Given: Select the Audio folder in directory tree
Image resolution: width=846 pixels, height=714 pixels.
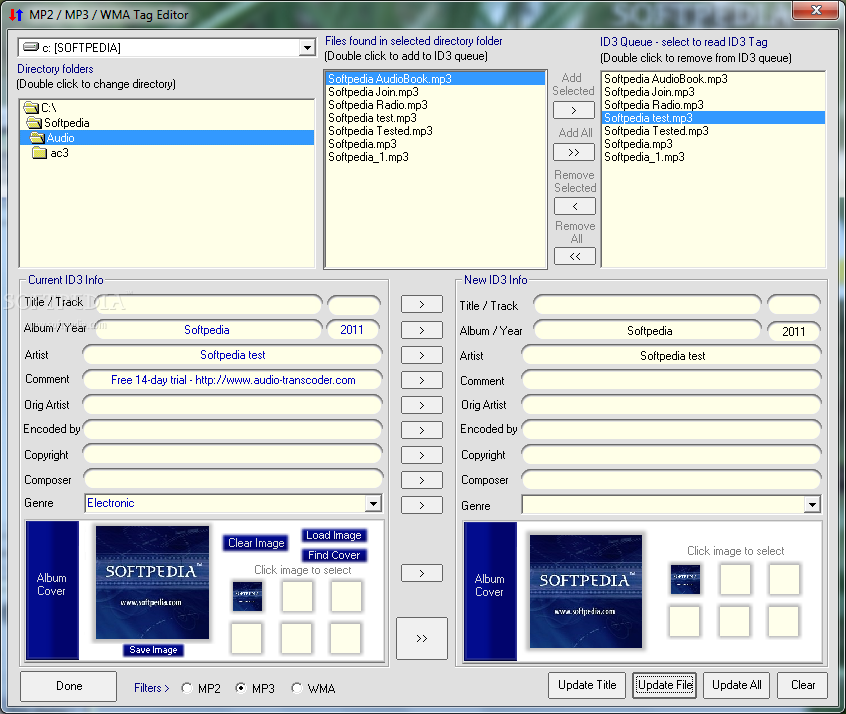Looking at the screenshot, I should pos(166,138).
